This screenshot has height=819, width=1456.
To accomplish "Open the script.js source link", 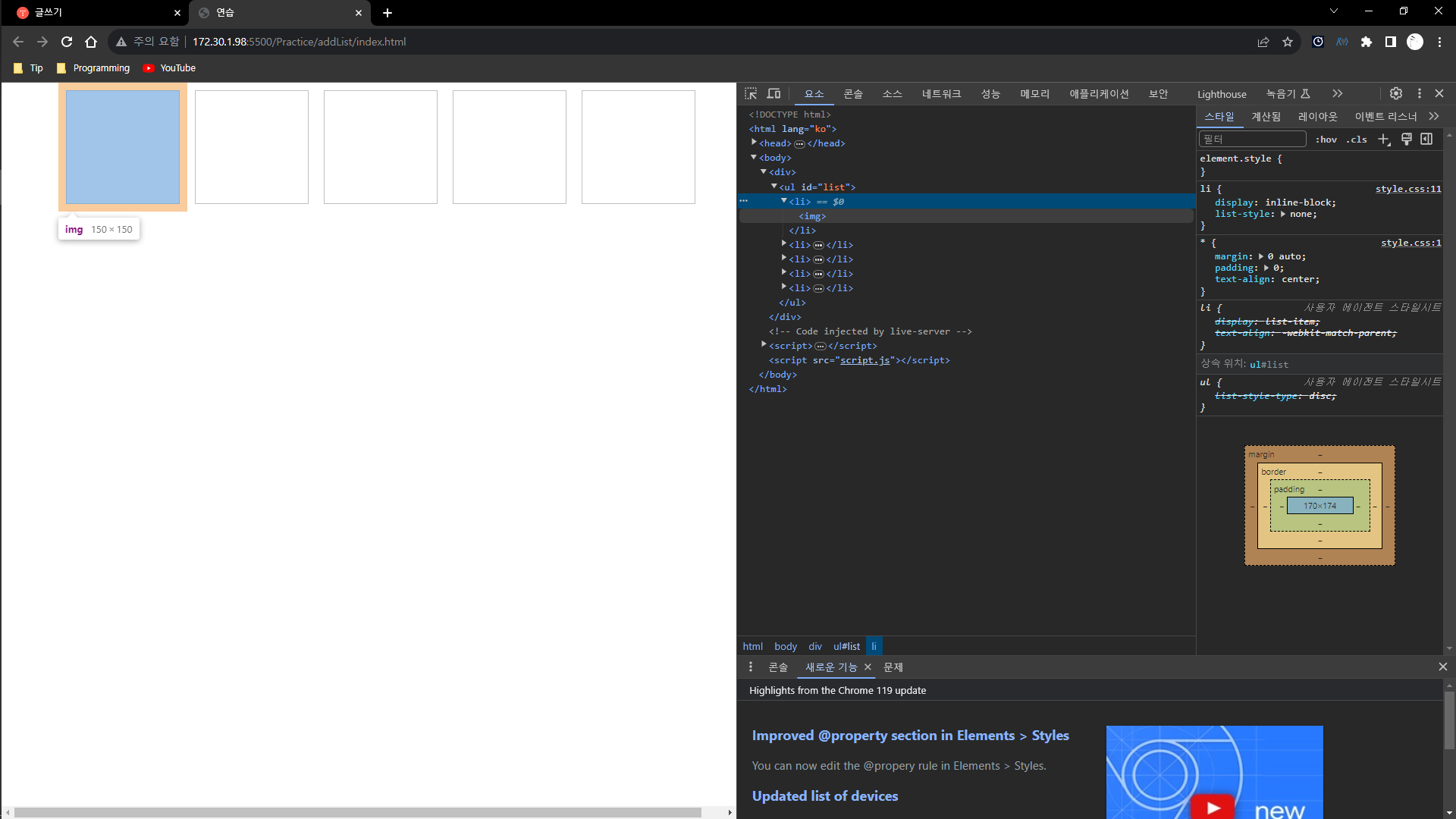I will 864,360.
